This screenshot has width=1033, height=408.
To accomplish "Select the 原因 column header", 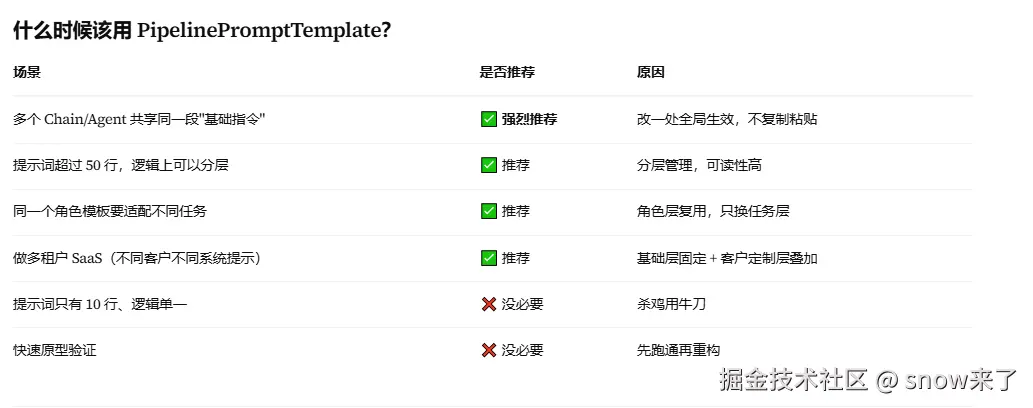I will (650, 73).
